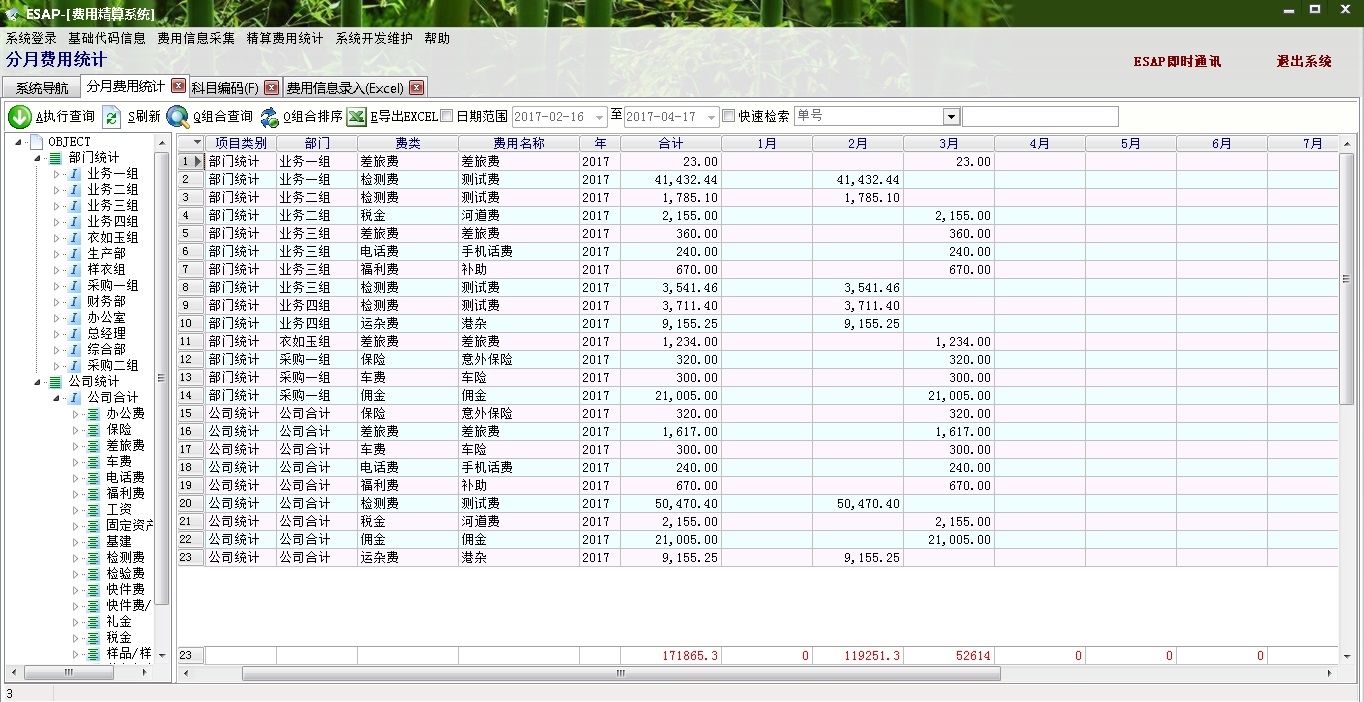Open the 精算费用统计 menu

(285, 38)
